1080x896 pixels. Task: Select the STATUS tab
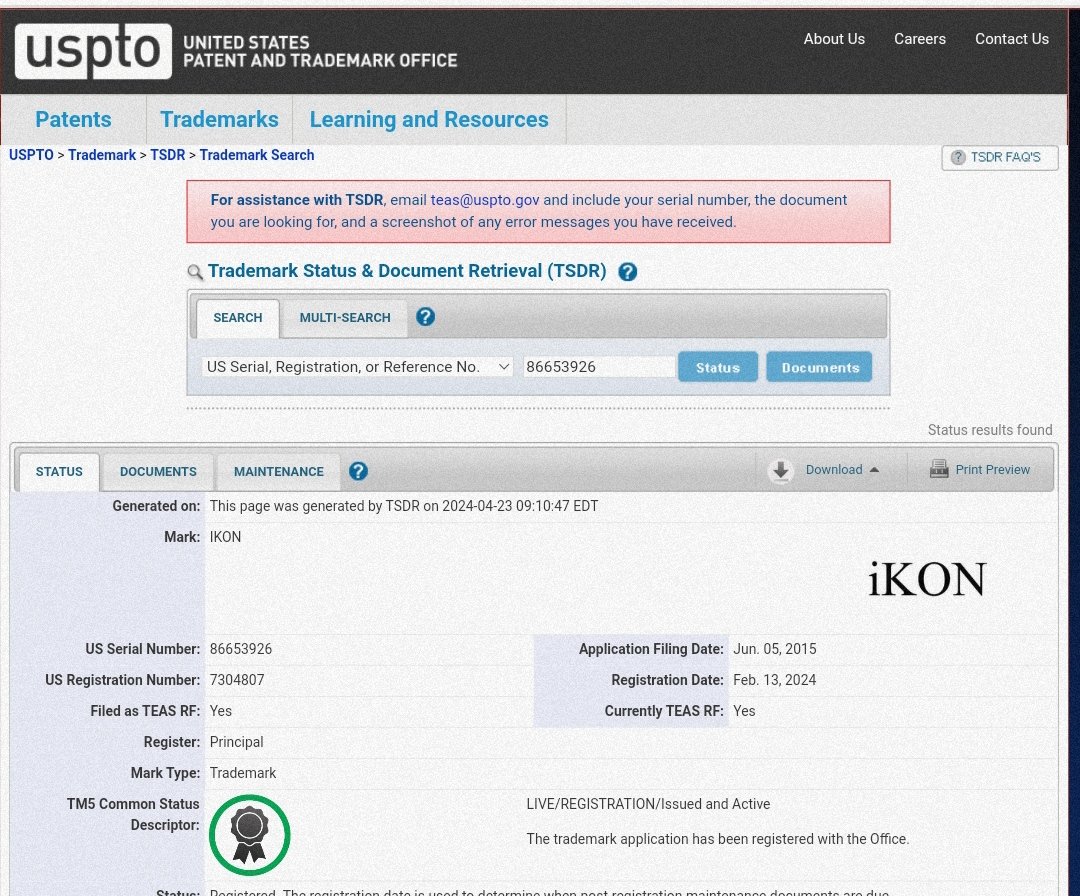point(59,472)
